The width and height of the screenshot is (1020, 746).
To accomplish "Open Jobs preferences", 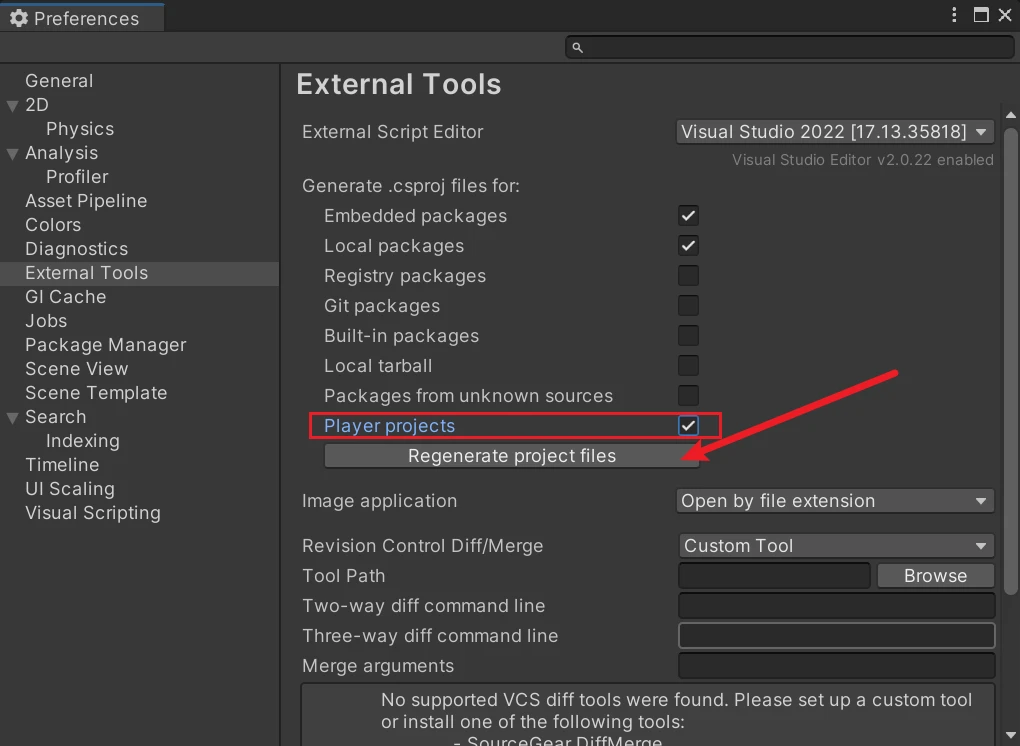I will (46, 321).
